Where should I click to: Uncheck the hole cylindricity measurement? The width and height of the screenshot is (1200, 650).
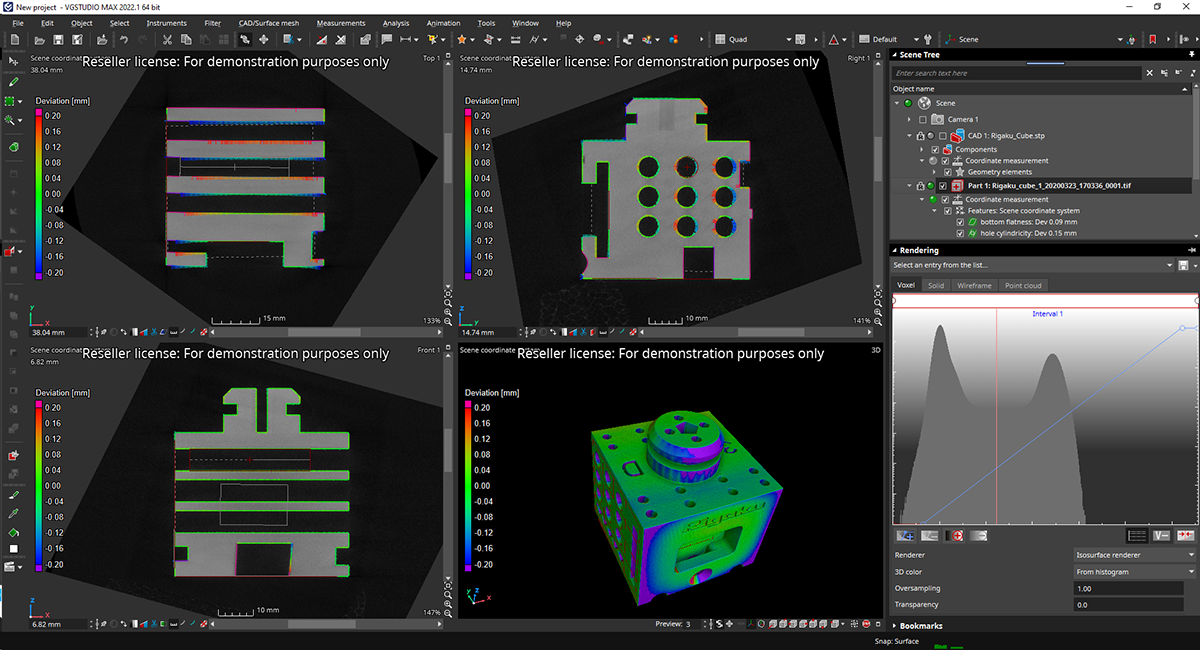pyautogui.click(x=959, y=233)
